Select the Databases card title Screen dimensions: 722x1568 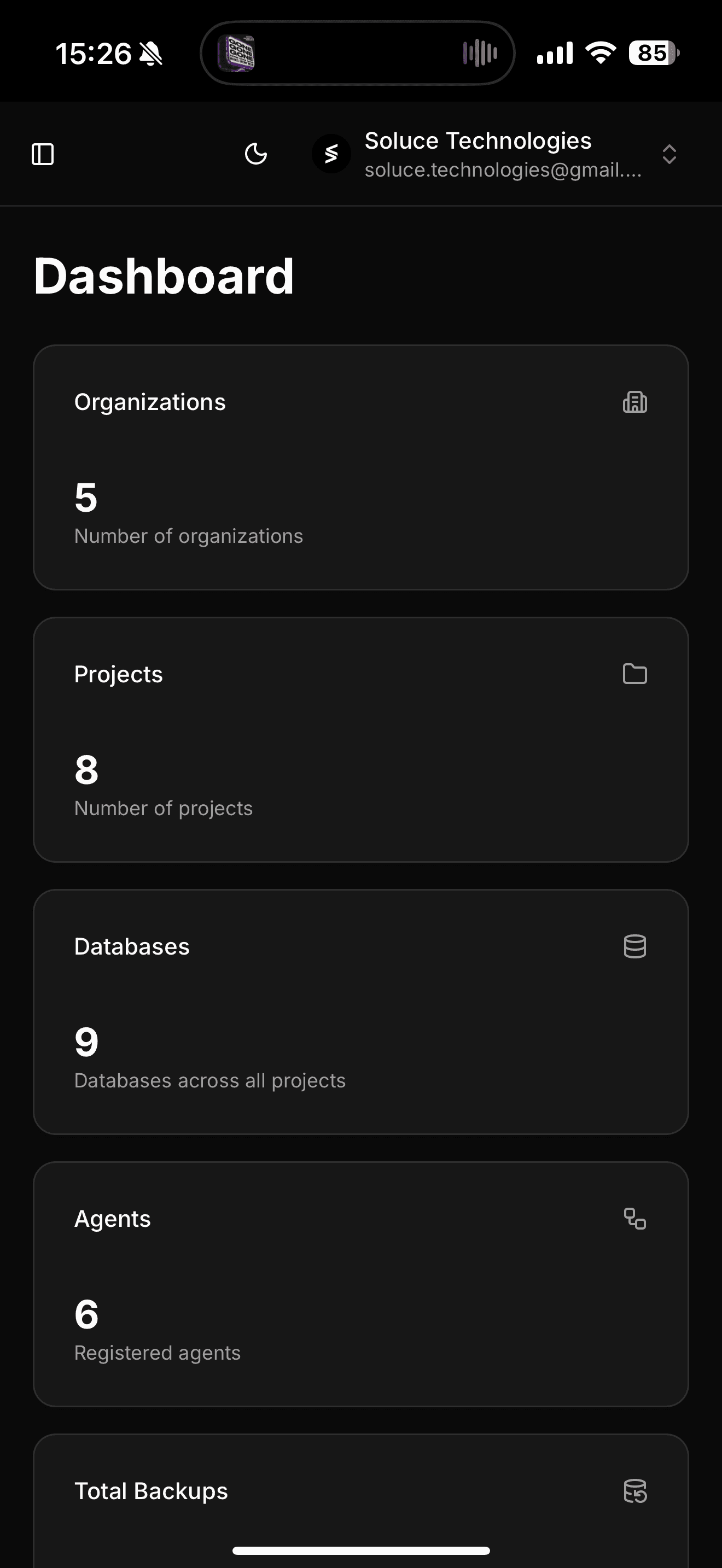pyautogui.click(x=131, y=946)
